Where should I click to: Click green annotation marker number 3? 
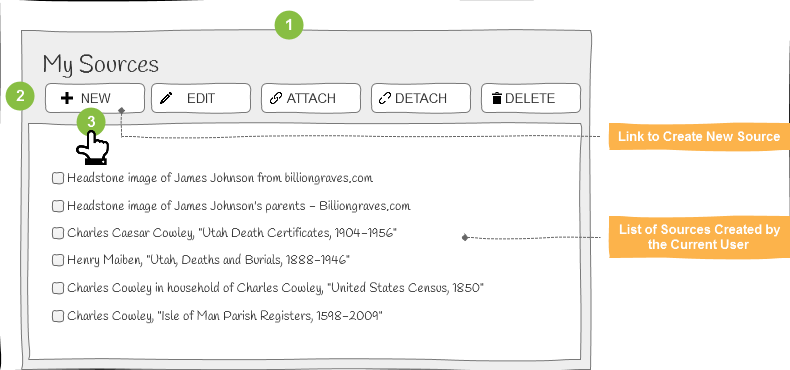click(91, 122)
